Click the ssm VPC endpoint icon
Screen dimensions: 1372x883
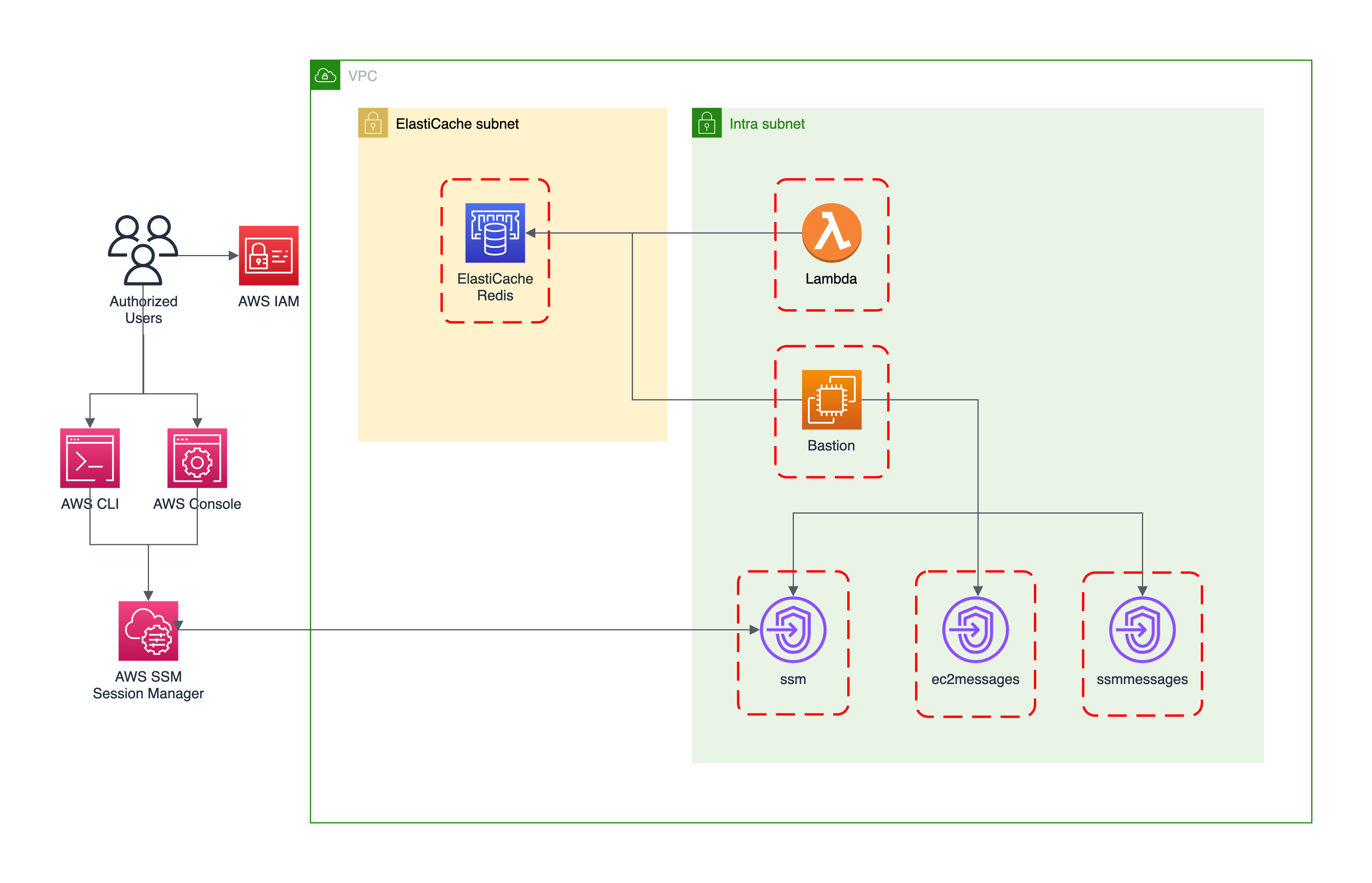pyautogui.click(x=793, y=630)
